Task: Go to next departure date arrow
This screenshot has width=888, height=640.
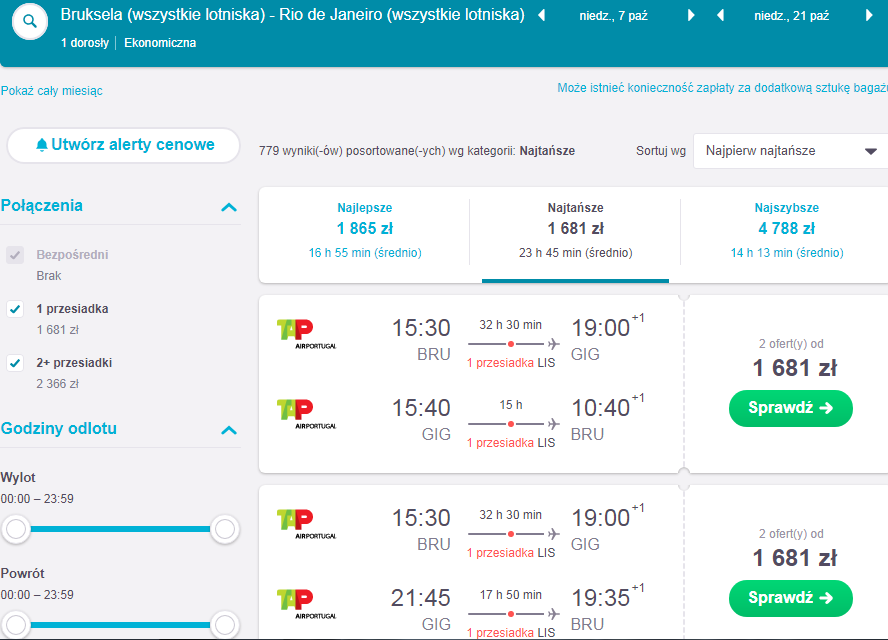Action: coord(691,15)
